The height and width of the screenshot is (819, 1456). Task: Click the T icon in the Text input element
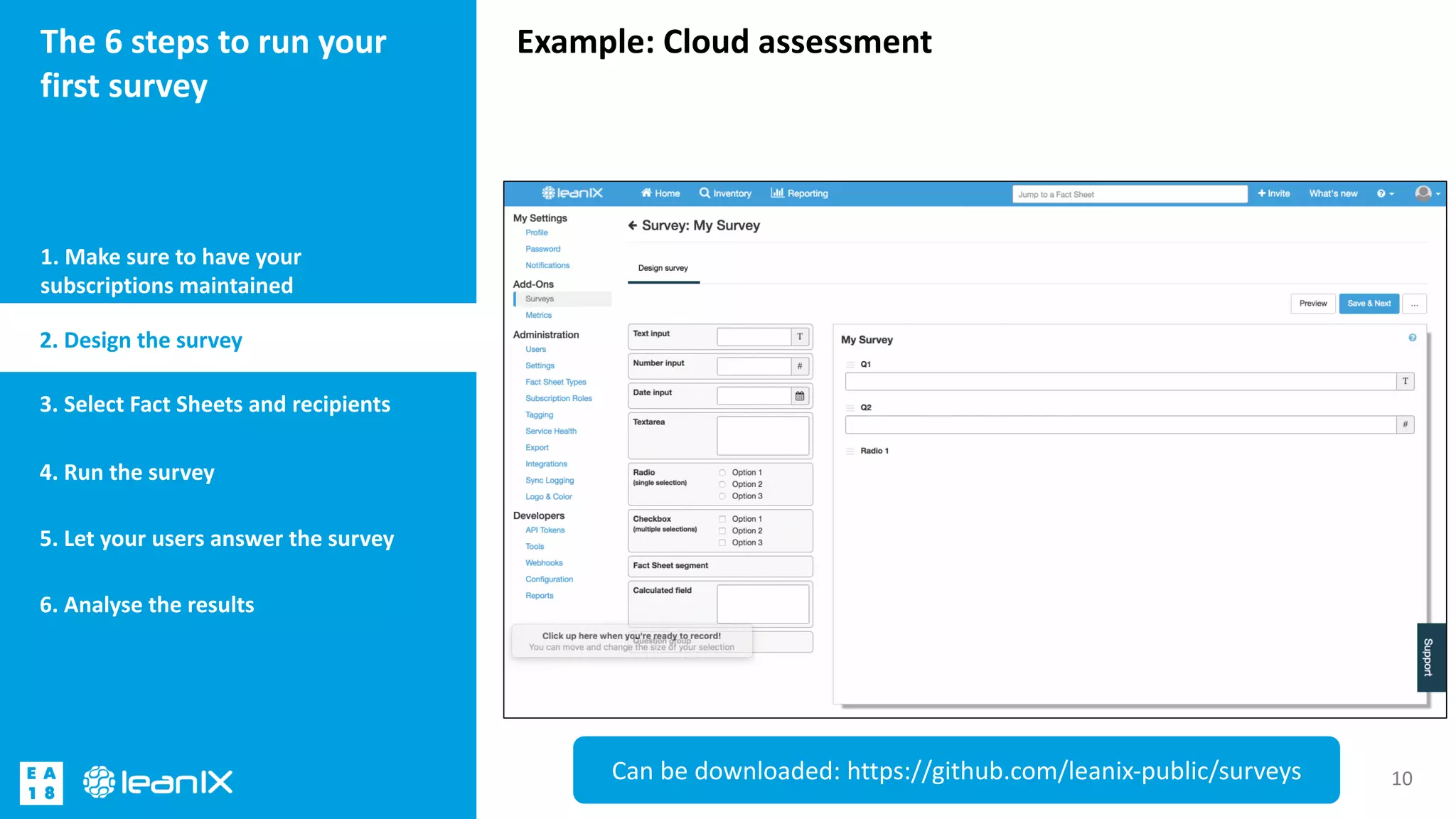pos(800,337)
